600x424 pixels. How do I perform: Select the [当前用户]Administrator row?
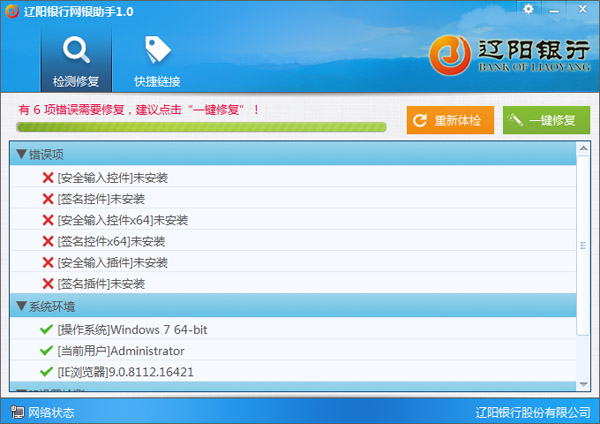293,350
